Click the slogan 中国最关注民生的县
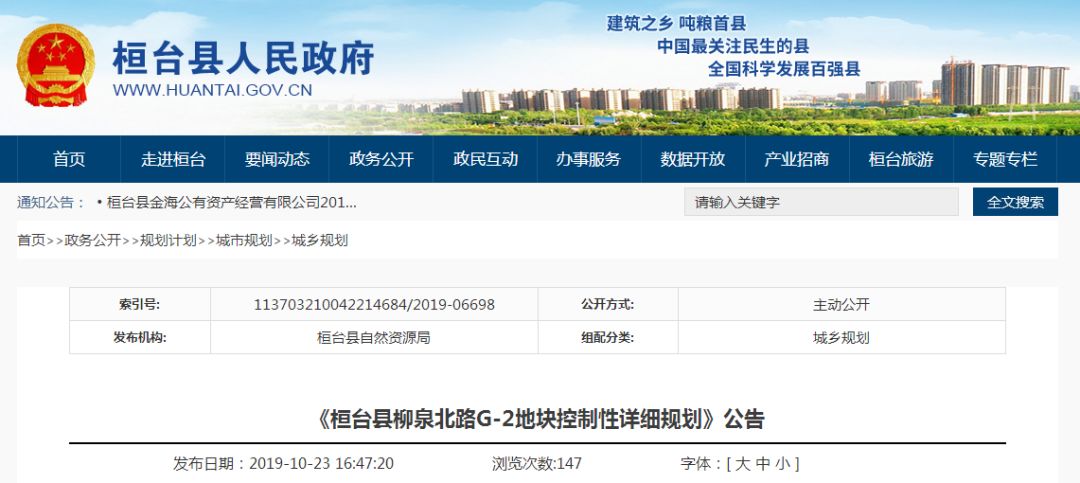Image resolution: width=1080 pixels, height=483 pixels. [x=733, y=46]
